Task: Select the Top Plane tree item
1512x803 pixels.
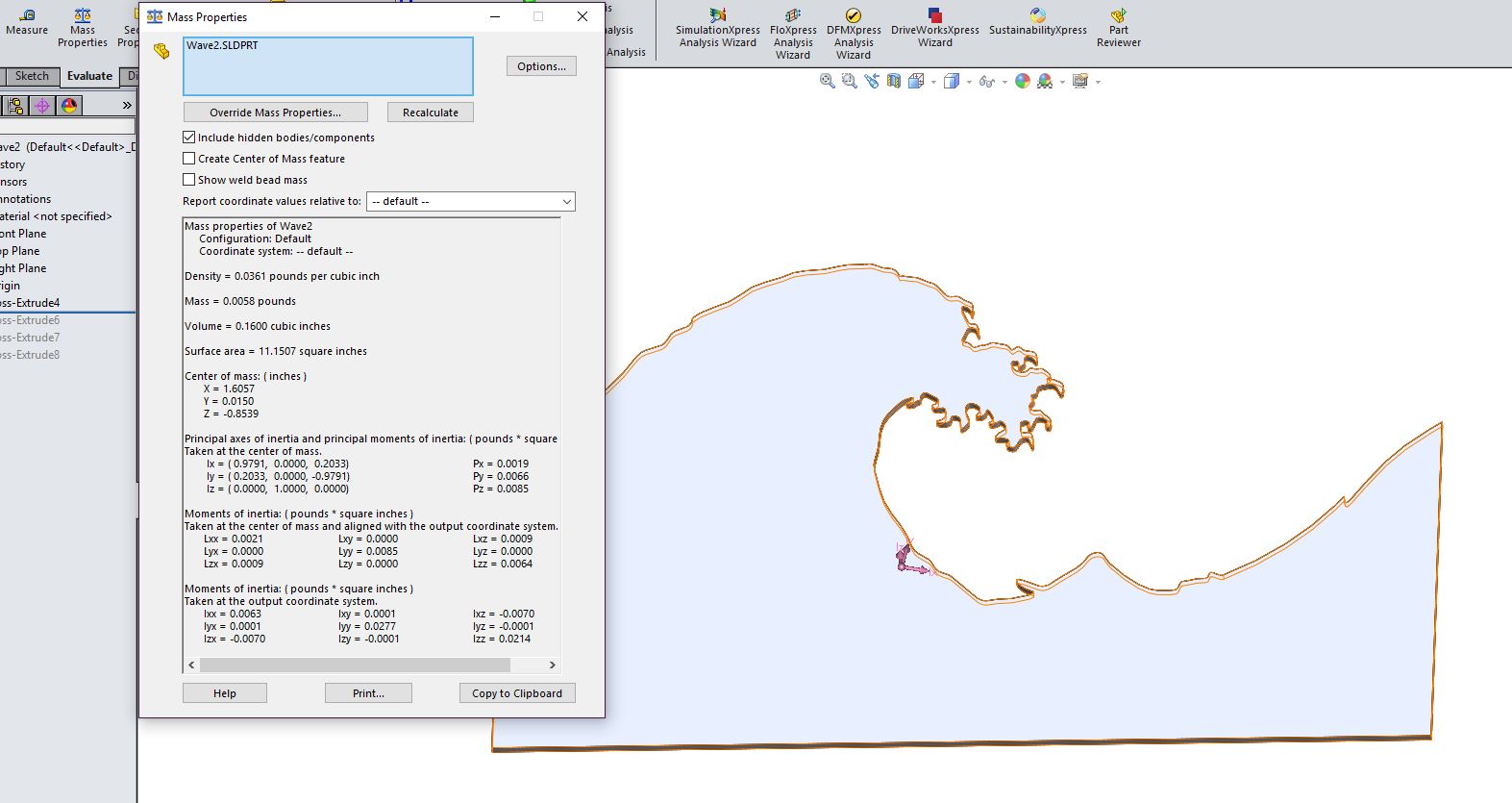Action: (x=19, y=251)
